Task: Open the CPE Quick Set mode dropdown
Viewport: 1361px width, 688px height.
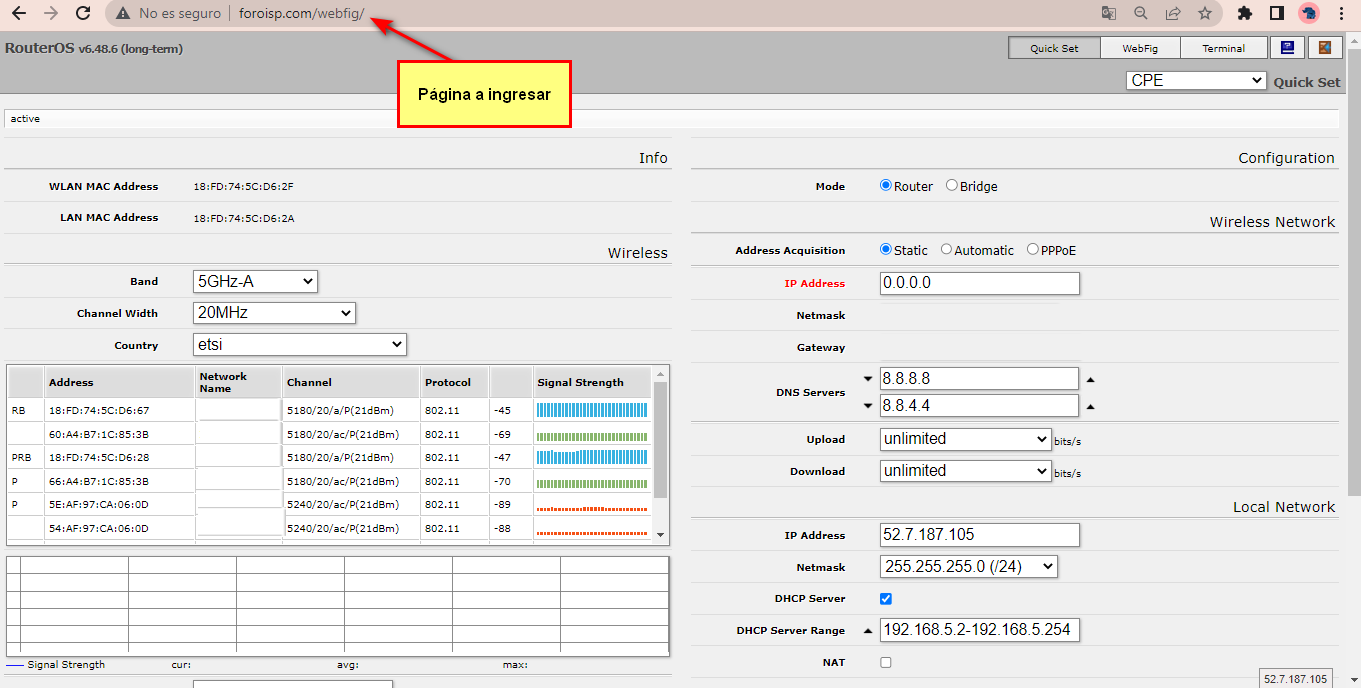Action: point(1196,80)
